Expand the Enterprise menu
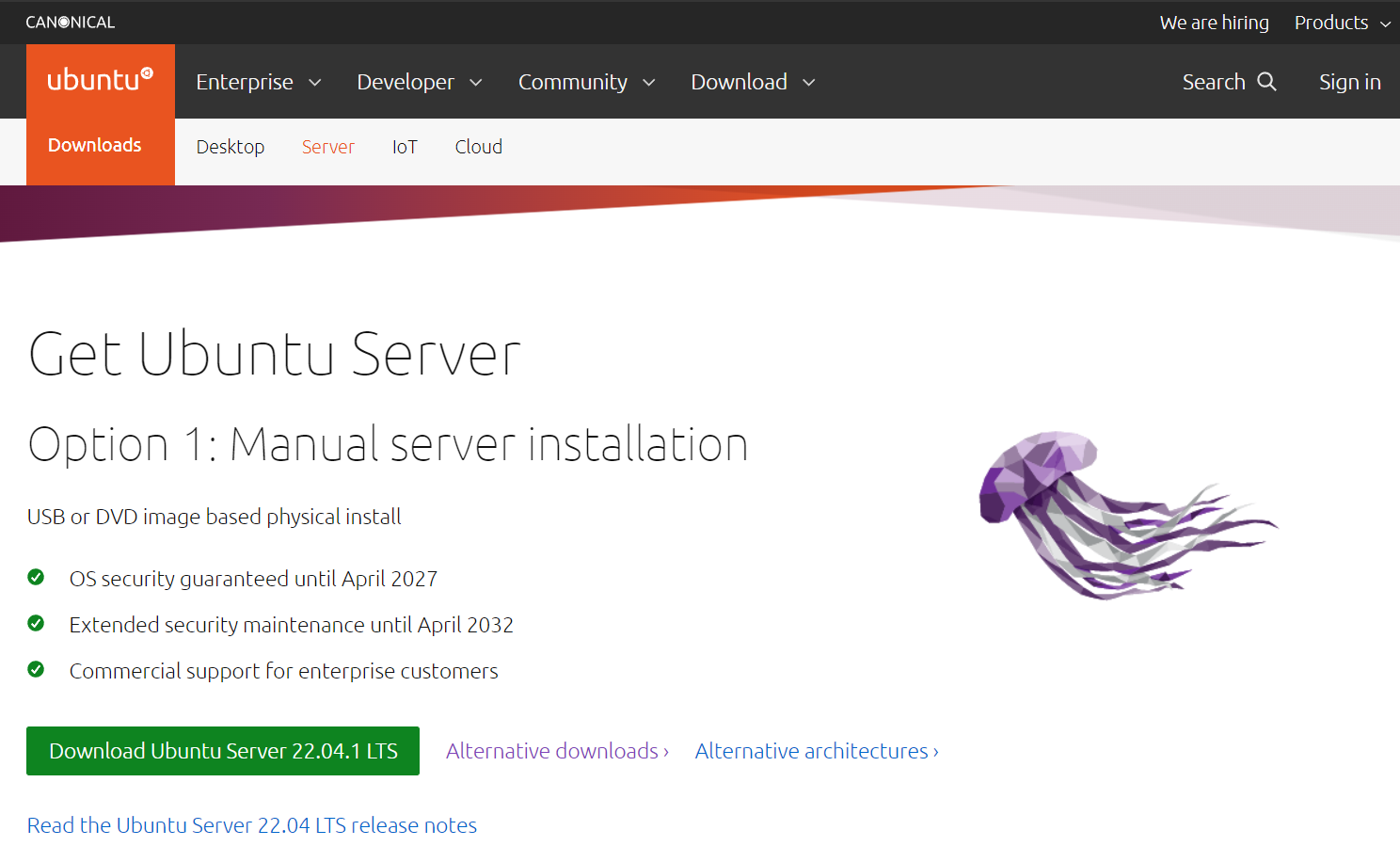Screen dimensions: 1400x846 [x=259, y=82]
